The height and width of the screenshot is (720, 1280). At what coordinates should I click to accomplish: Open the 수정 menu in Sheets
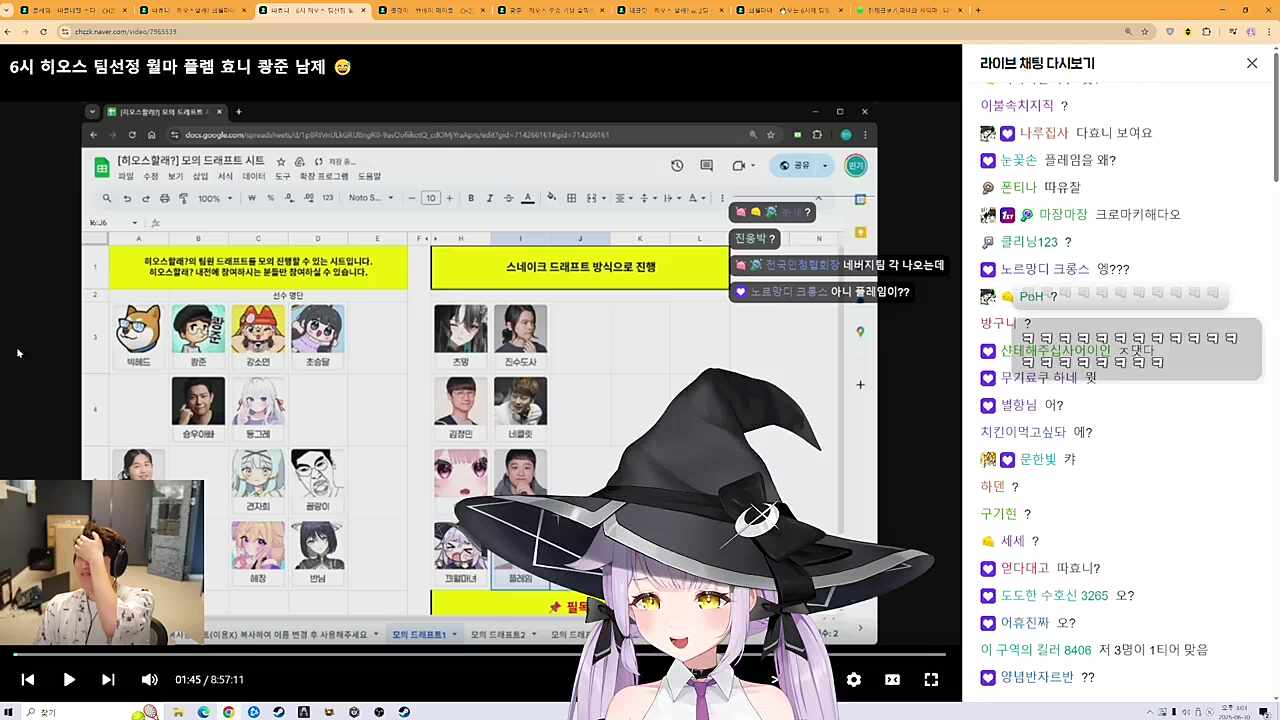click(x=150, y=177)
